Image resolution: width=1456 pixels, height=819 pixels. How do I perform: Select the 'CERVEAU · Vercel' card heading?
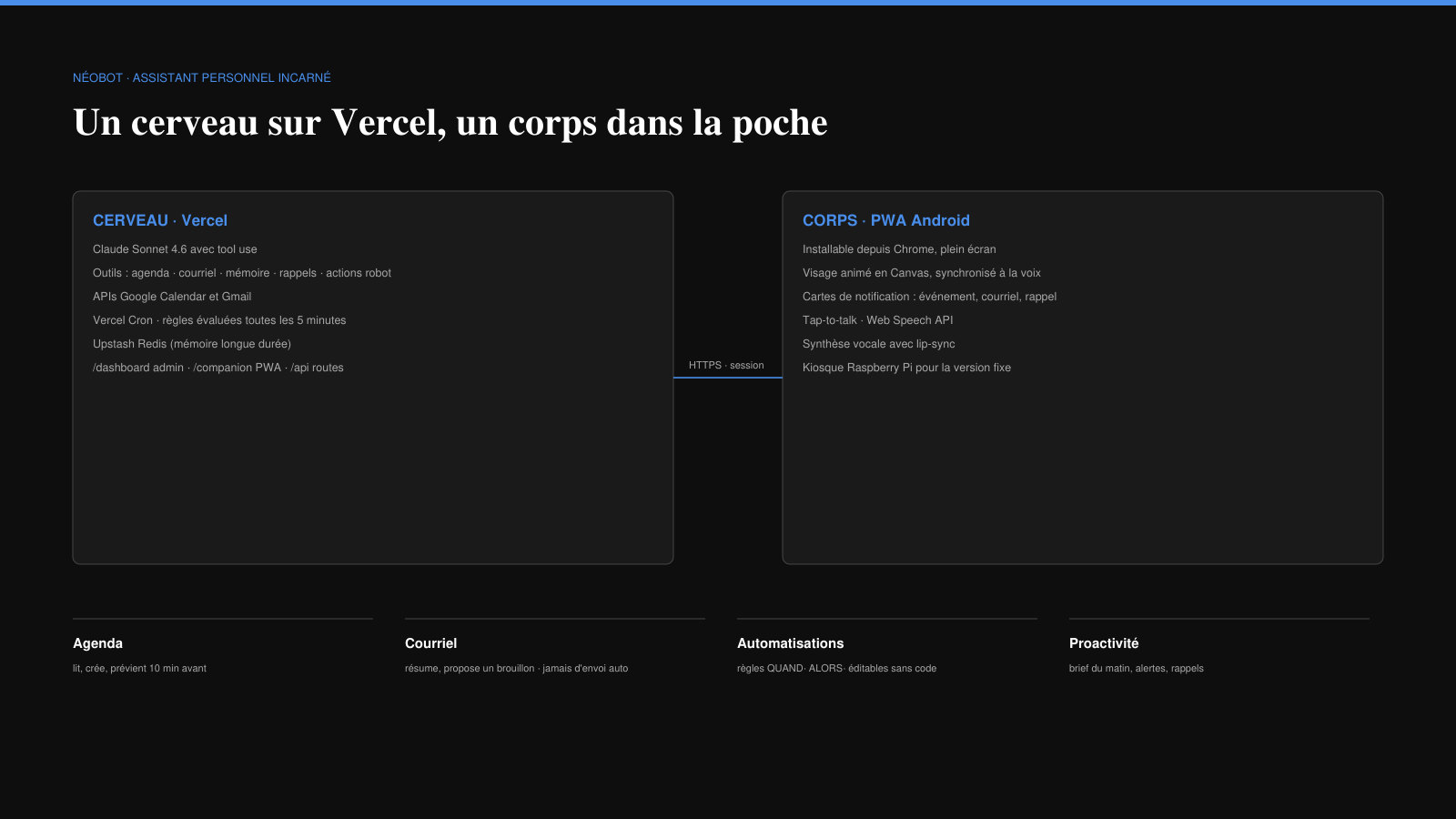160,220
